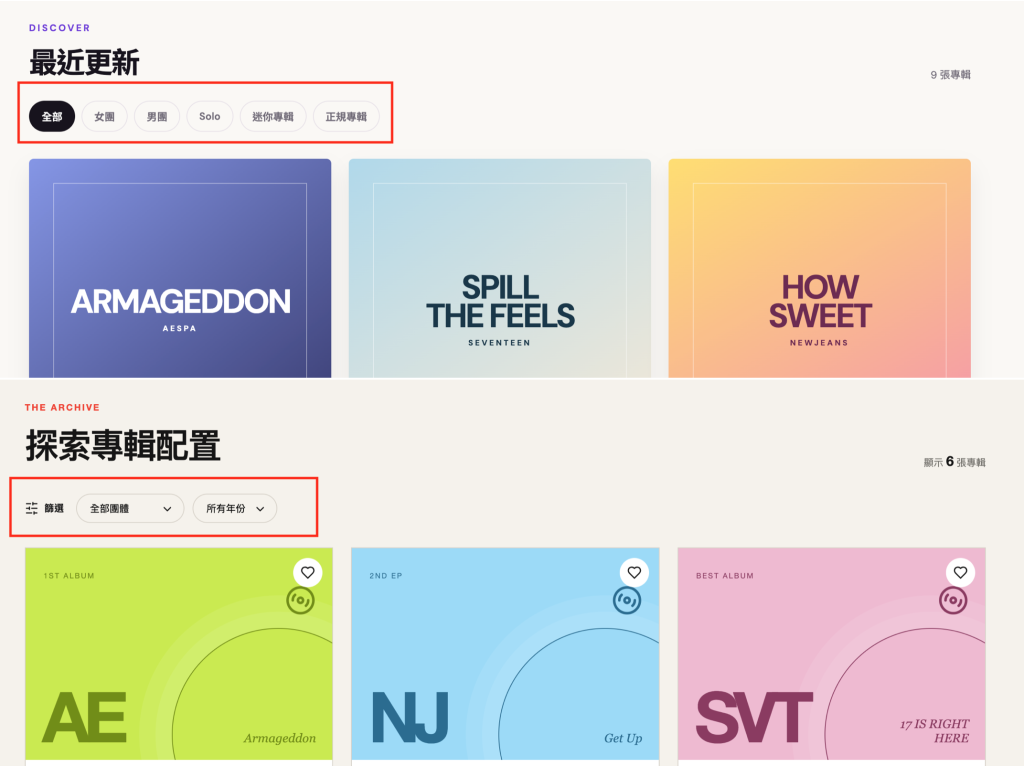Click the 1ST ALBUM label
Screen dimensions: 1024x766
(69, 576)
